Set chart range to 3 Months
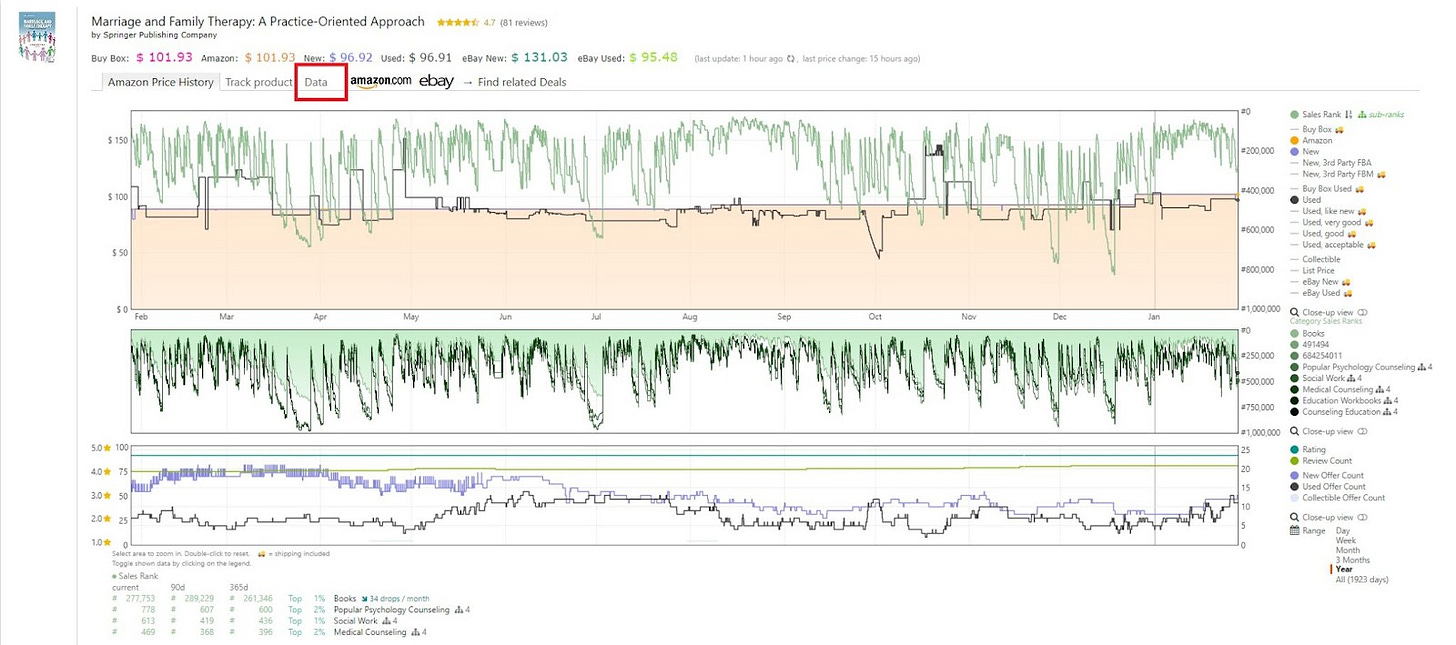 pyautogui.click(x=1353, y=560)
